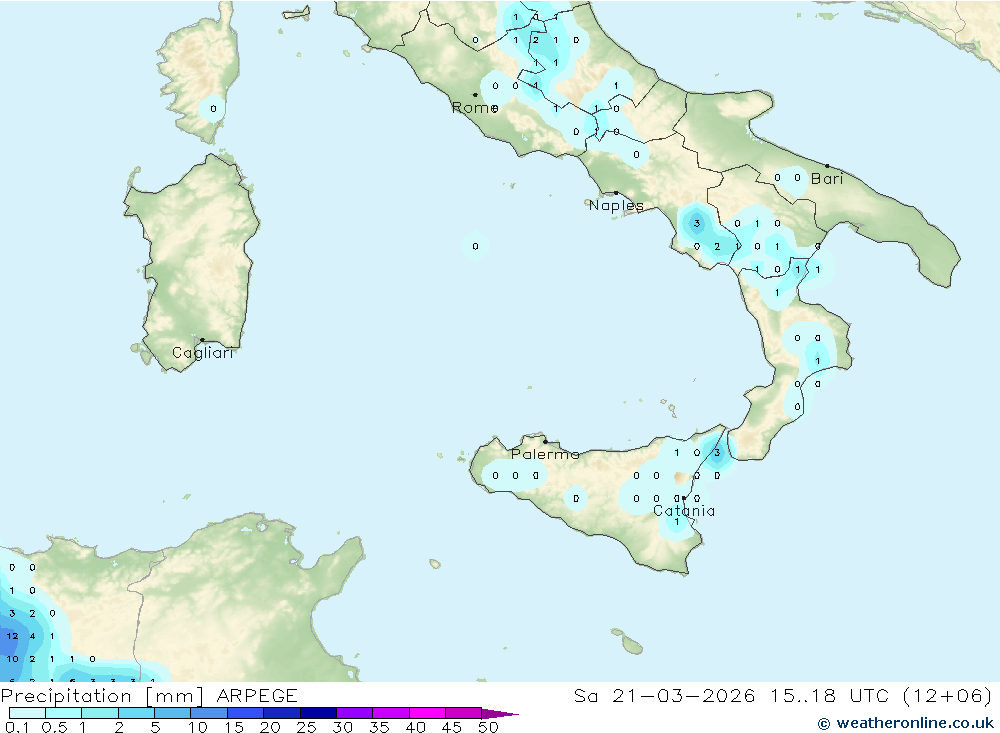This screenshot has width=1000, height=733.
Task: Select the Naples city marker label
Action: (616, 205)
